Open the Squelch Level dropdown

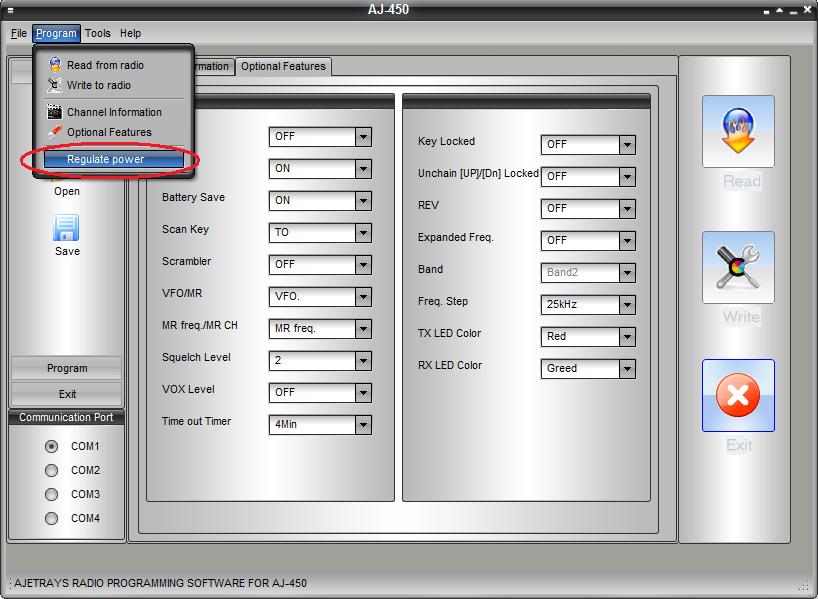coord(363,361)
